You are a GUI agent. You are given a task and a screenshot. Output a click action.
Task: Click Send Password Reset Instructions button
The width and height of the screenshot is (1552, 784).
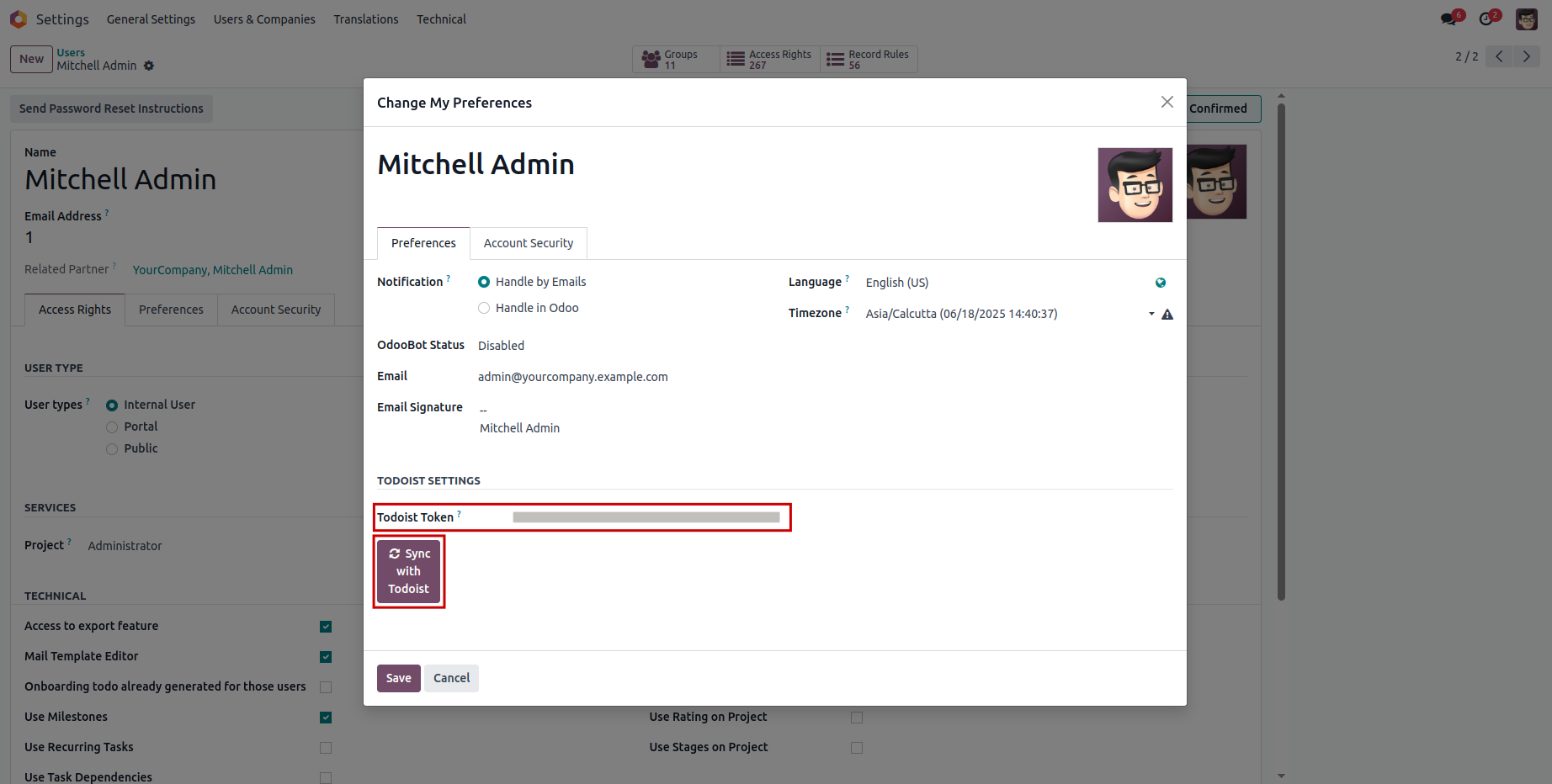click(x=111, y=109)
